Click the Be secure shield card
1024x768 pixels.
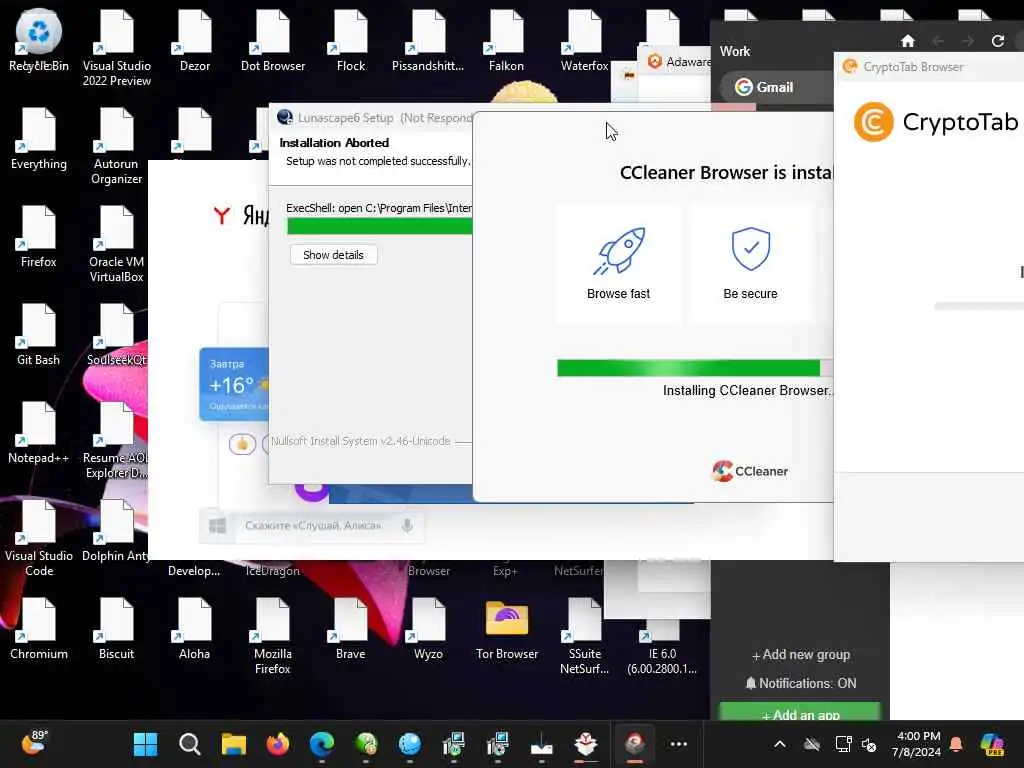750,264
